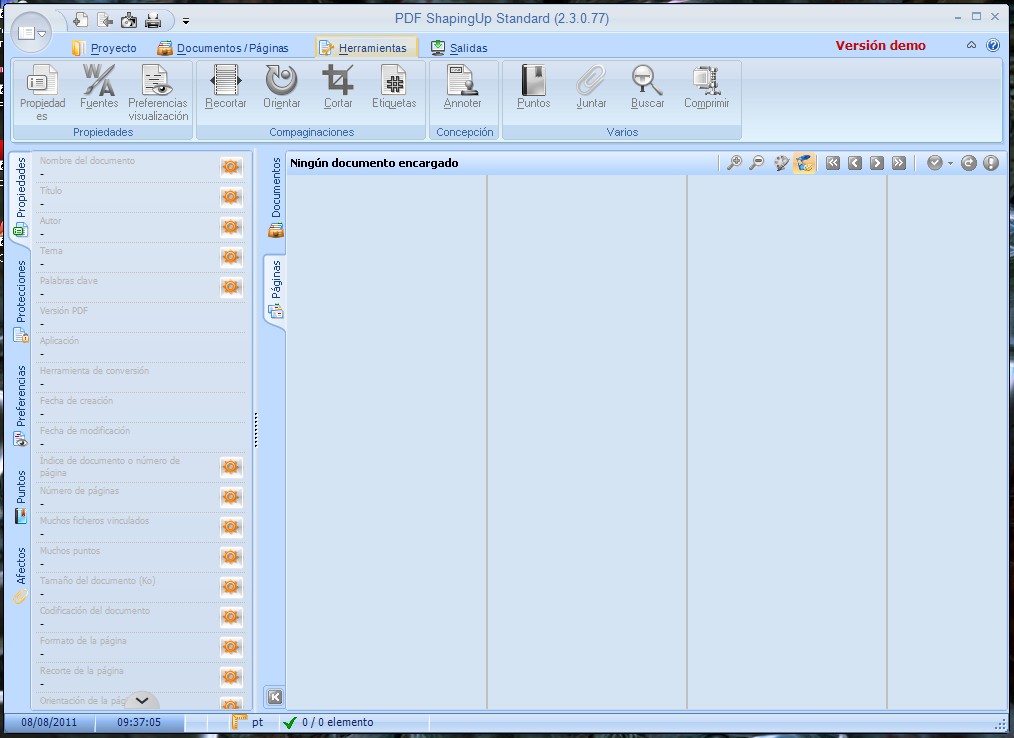Click the gear button beside Muchos puntos
The width and height of the screenshot is (1014, 738).
[231, 557]
